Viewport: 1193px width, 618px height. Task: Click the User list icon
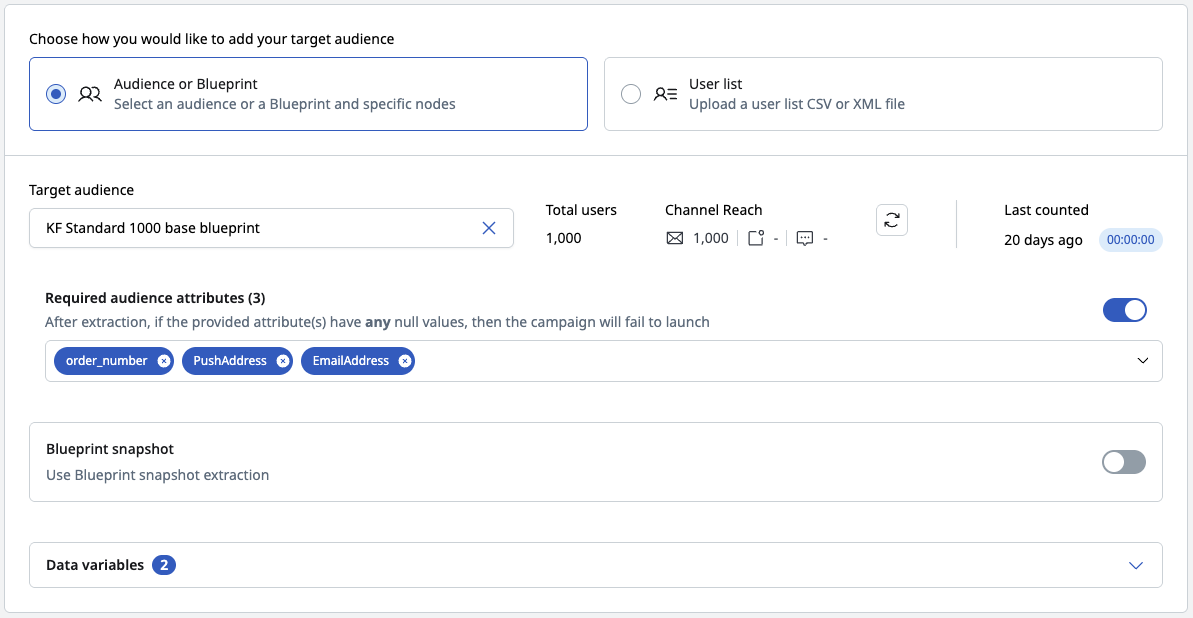665,94
